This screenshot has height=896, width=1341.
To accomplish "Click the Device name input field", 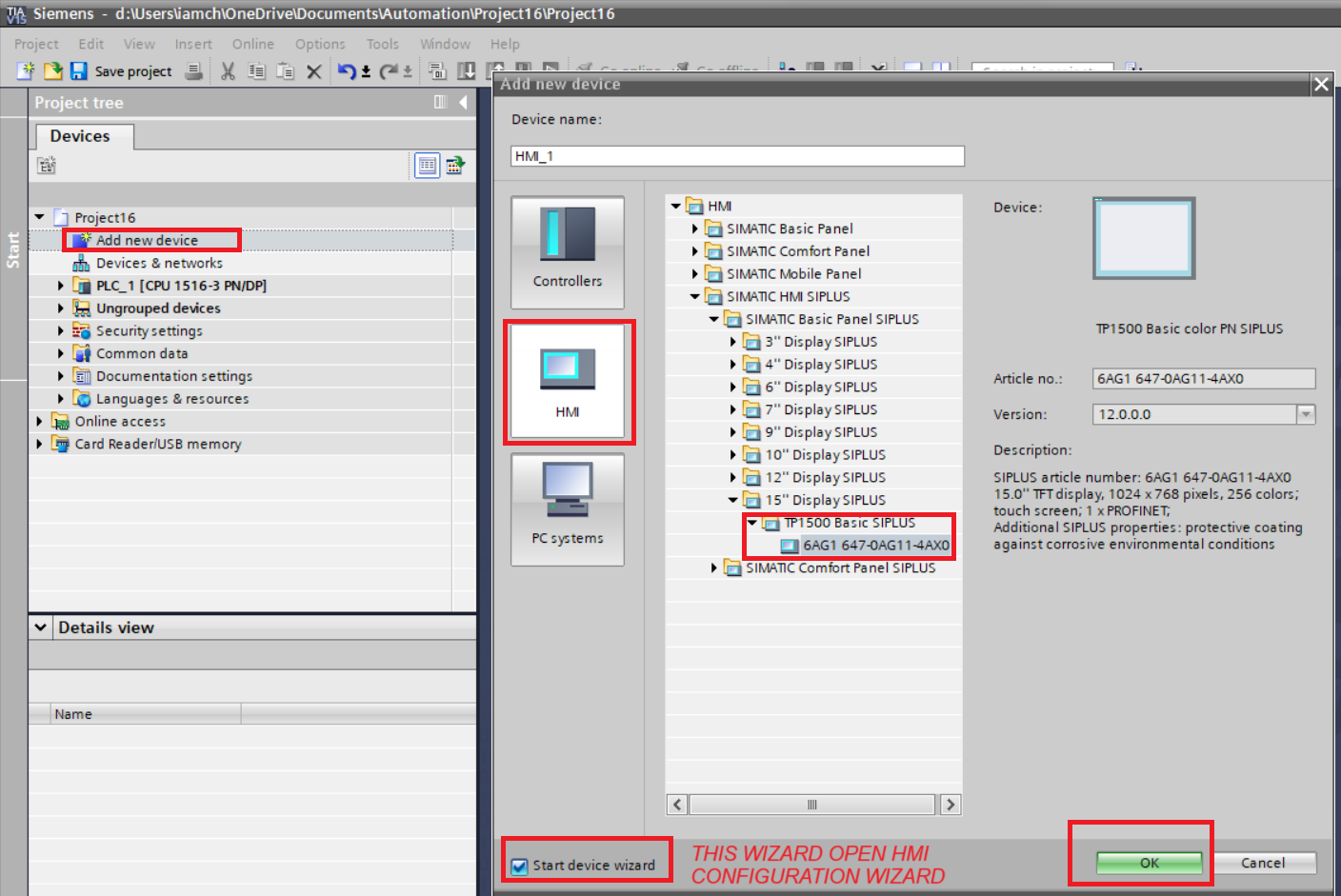I will 737,156.
